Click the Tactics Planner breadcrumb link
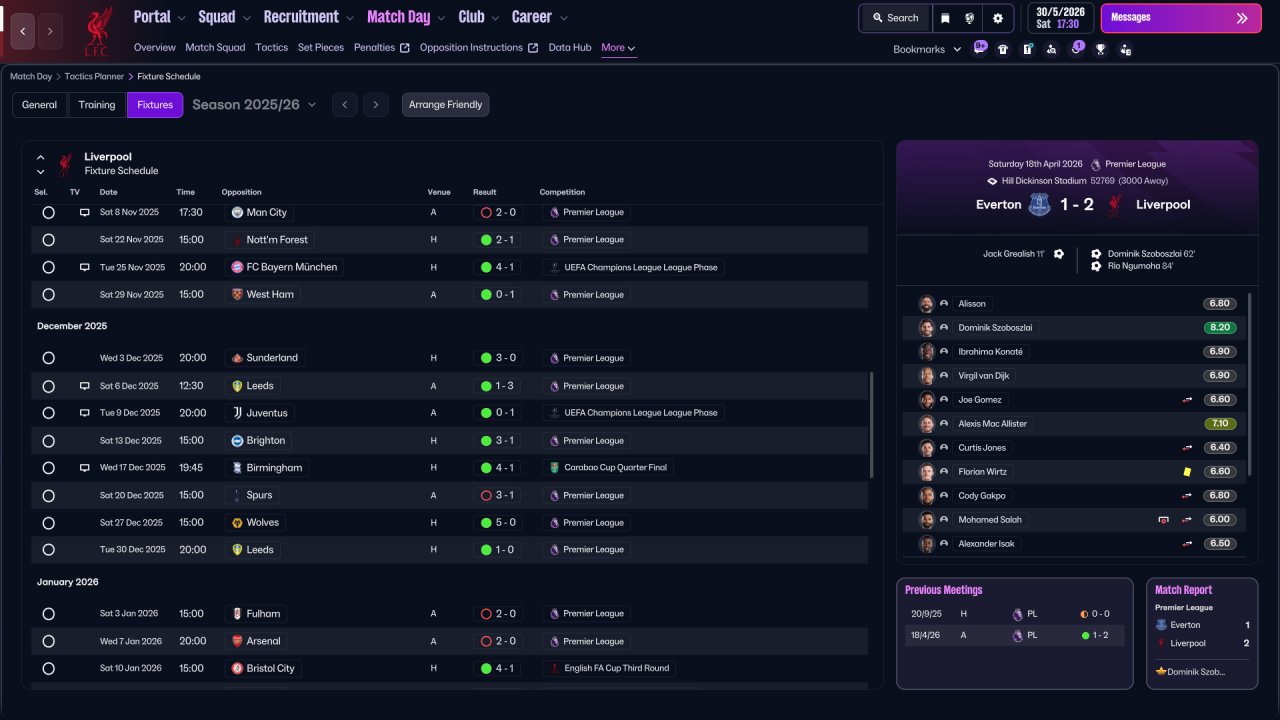 [94, 76]
